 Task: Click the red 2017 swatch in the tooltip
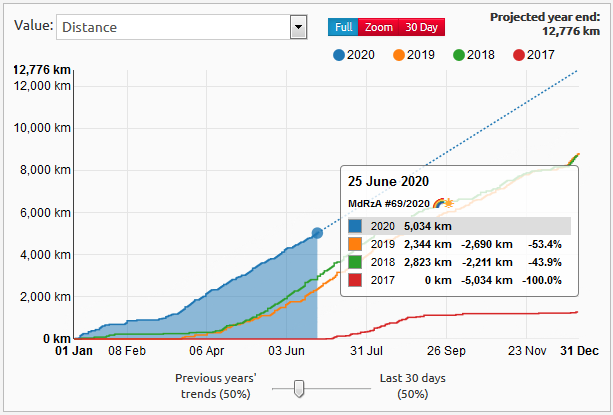coord(357,280)
